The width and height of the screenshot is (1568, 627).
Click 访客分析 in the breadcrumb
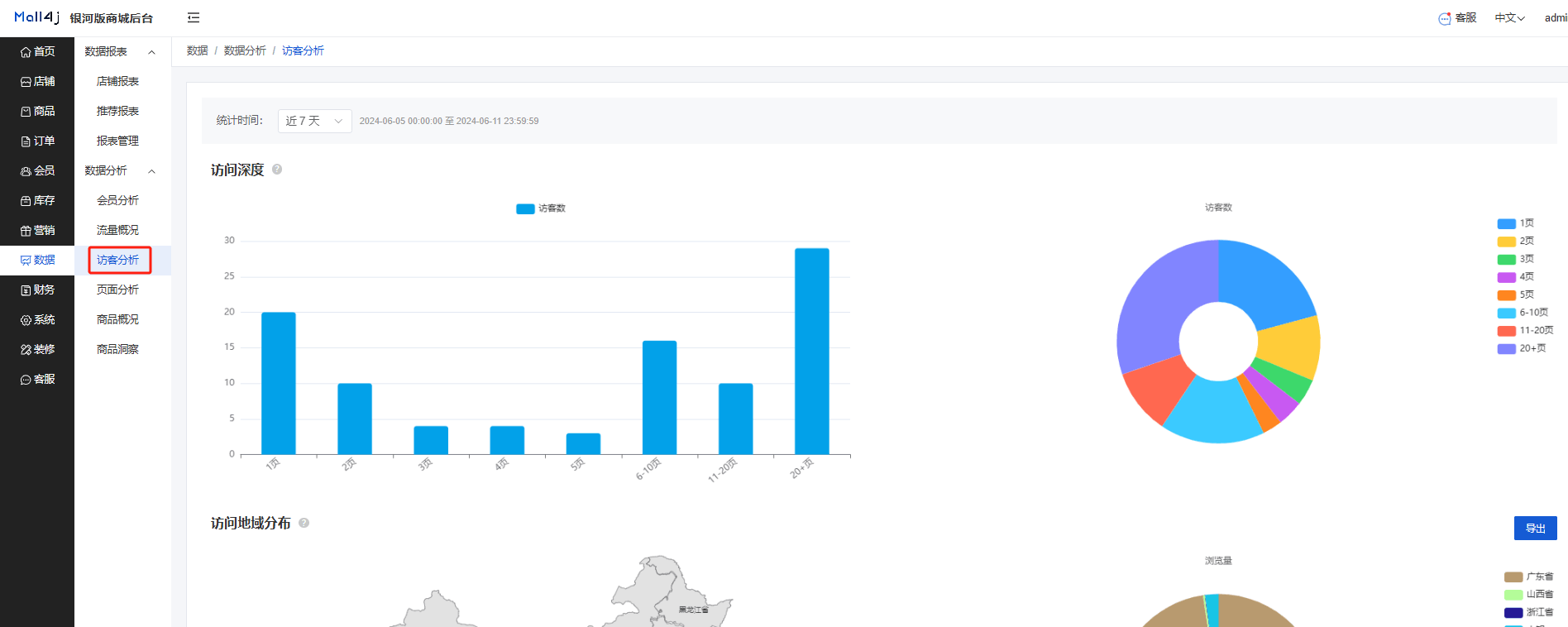coord(303,50)
